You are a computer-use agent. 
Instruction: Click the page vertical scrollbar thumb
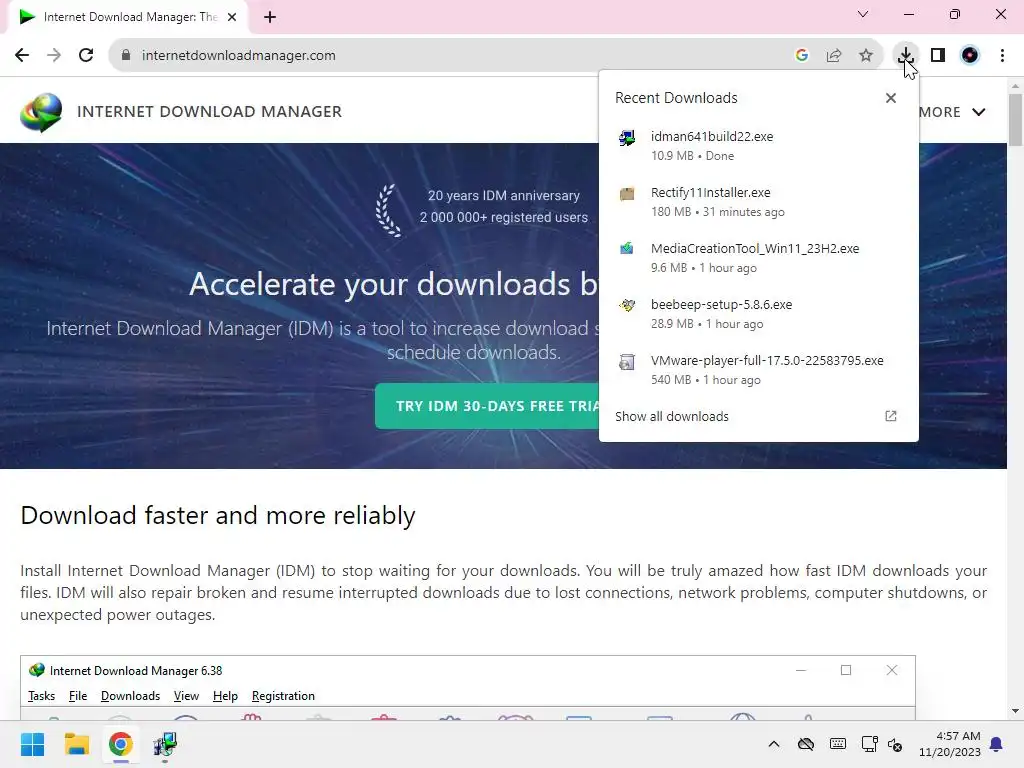1015,120
